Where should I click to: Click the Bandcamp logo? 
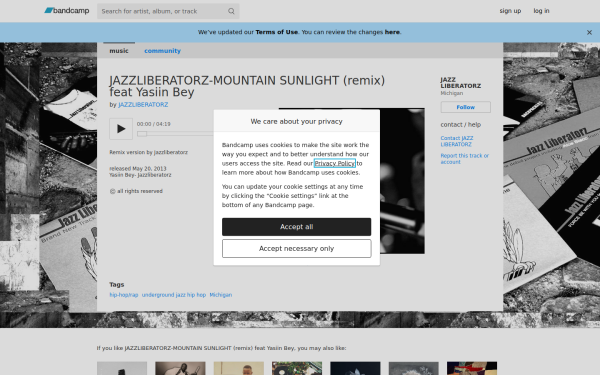coord(67,11)
